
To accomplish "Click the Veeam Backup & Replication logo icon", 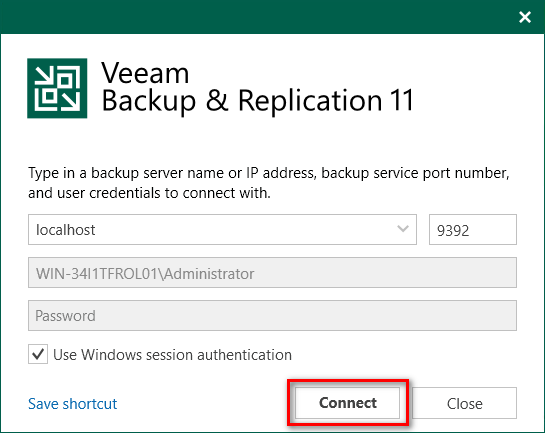I will (x=57, y=88).
